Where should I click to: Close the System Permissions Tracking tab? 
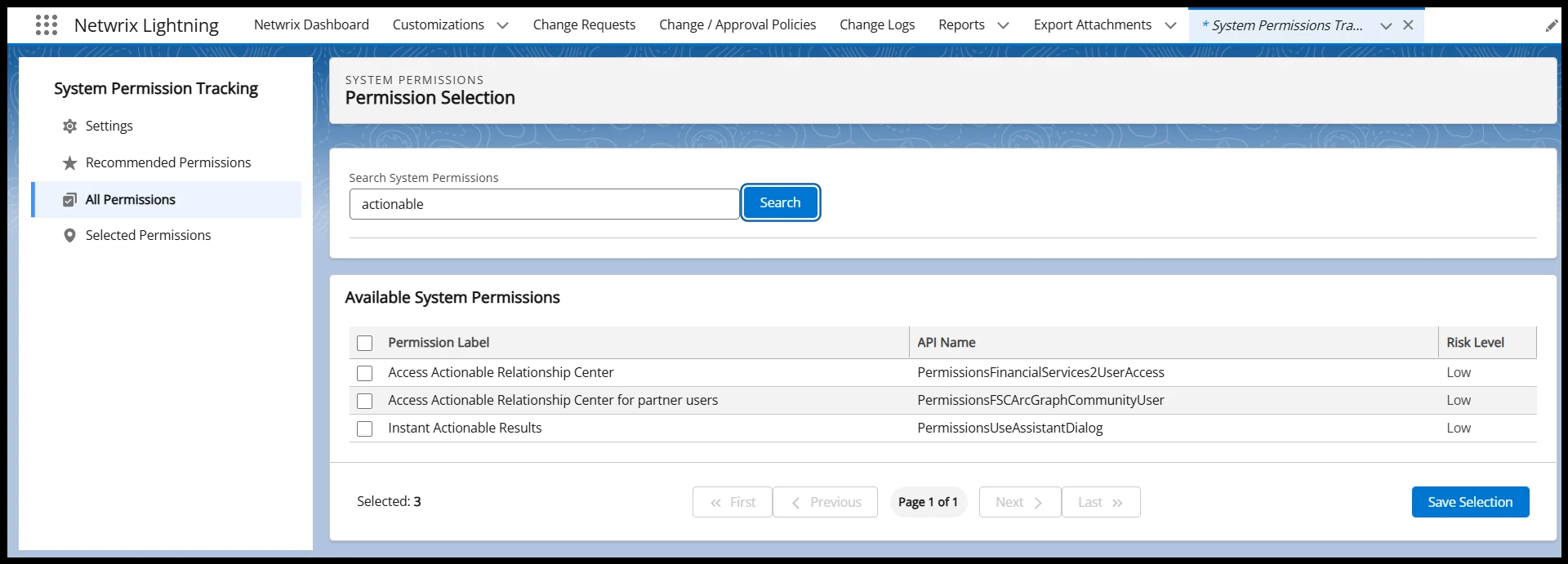(1408, 25)
